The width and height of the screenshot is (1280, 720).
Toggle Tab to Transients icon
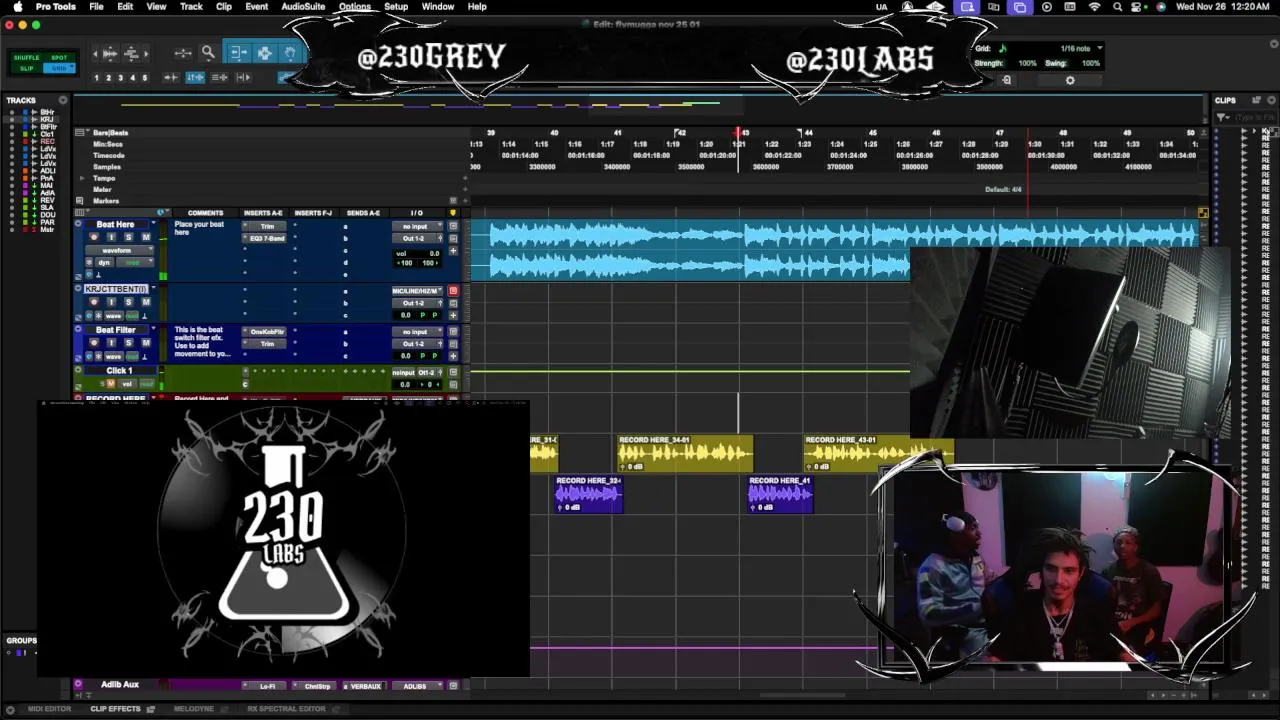172,77
